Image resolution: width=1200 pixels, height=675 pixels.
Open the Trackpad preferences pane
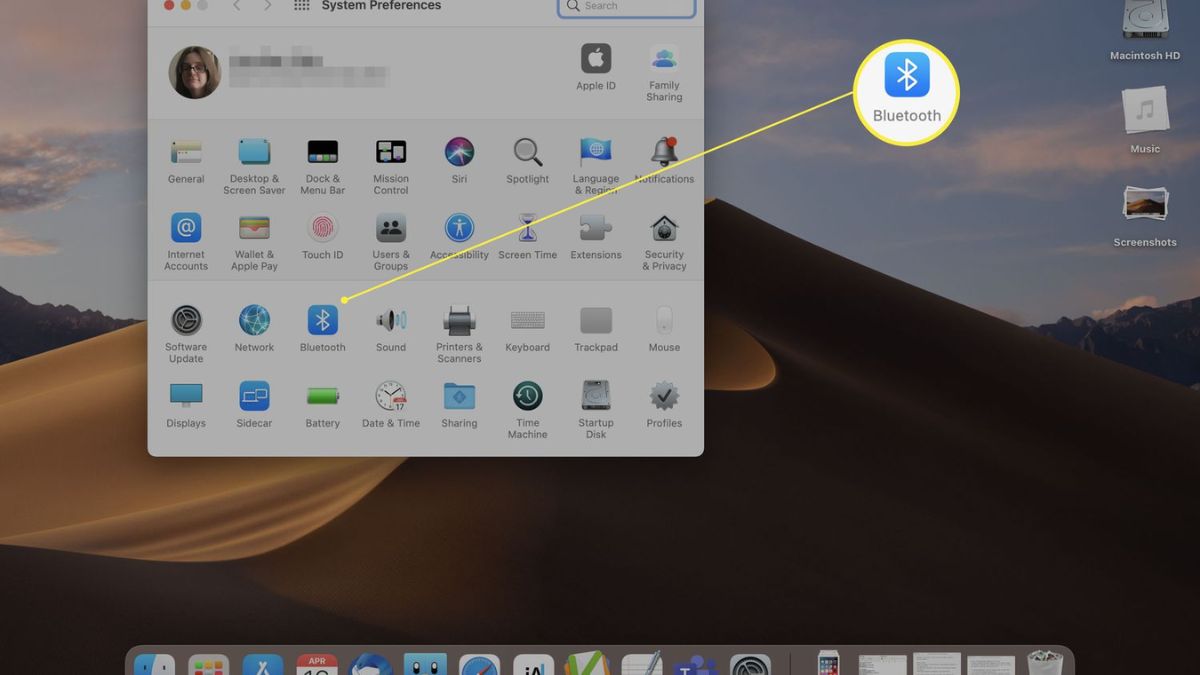click(x=596, y=320)
